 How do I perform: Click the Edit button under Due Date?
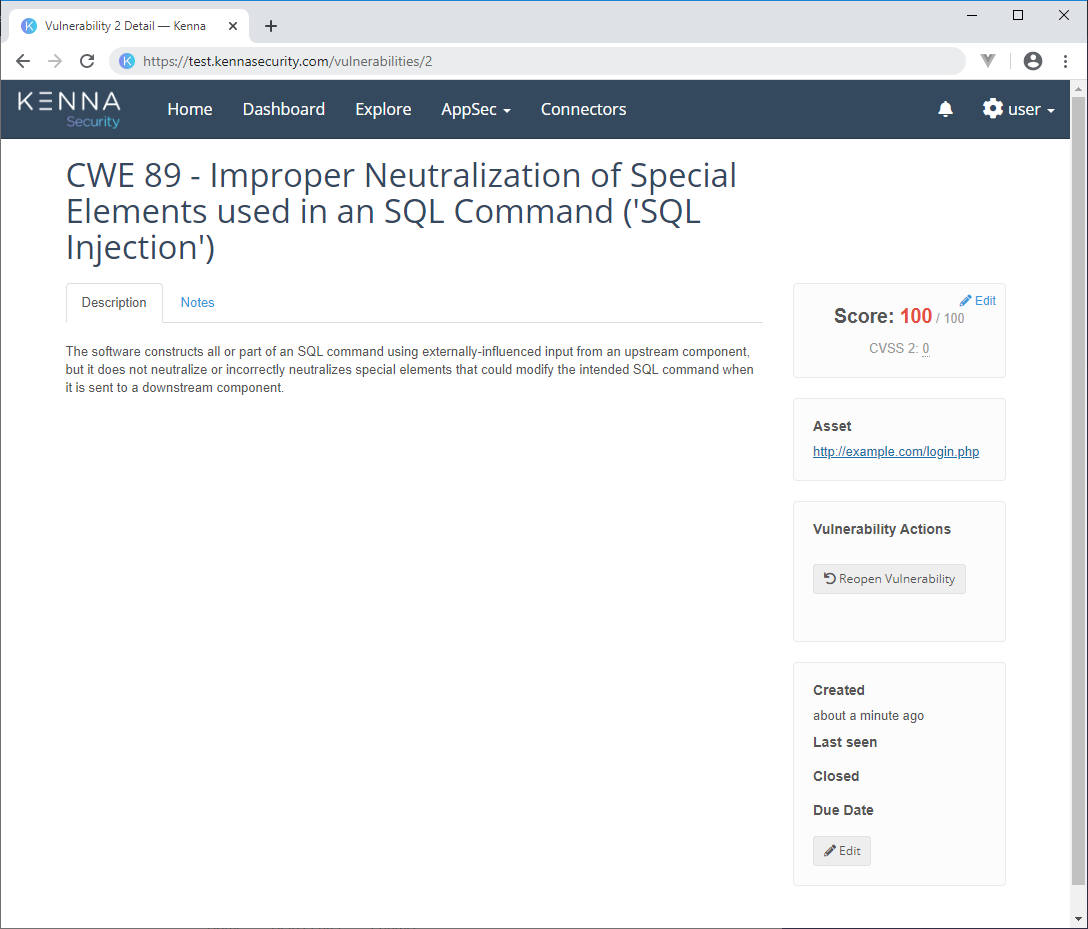(x=841, y=850)
